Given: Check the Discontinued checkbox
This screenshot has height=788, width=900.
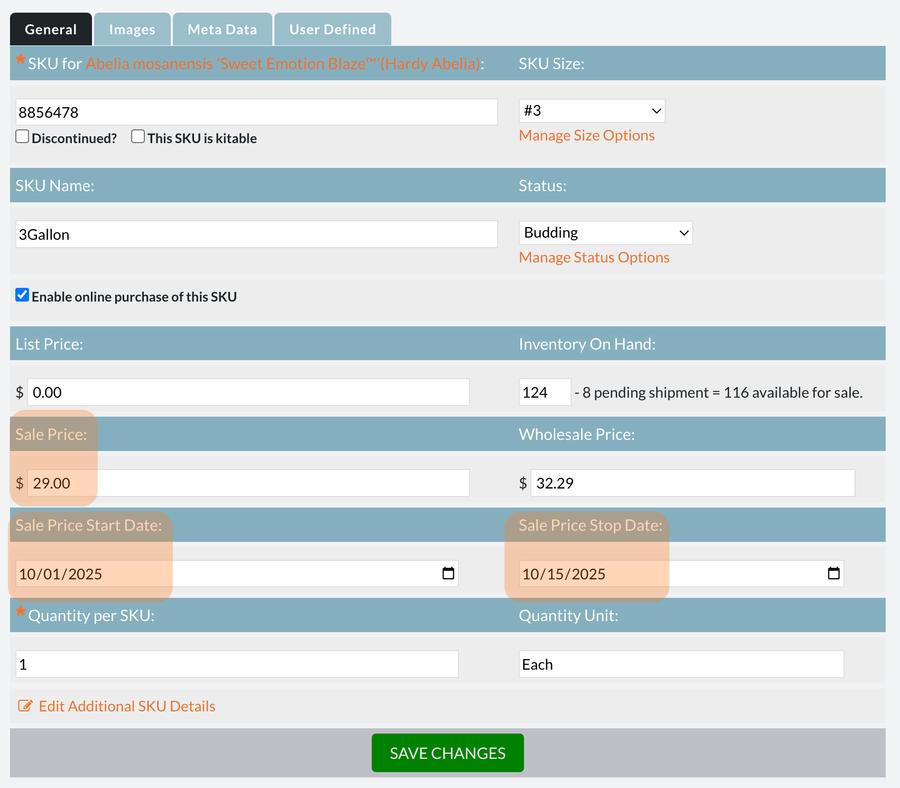Looking at the screenshot, I should point(22,137).
